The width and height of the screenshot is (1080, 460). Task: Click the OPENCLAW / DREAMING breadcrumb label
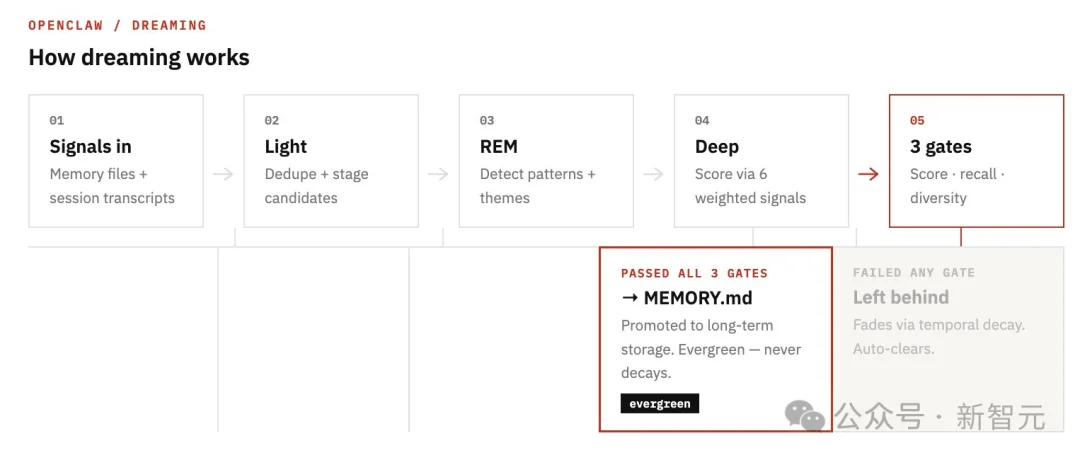point(117,25)
